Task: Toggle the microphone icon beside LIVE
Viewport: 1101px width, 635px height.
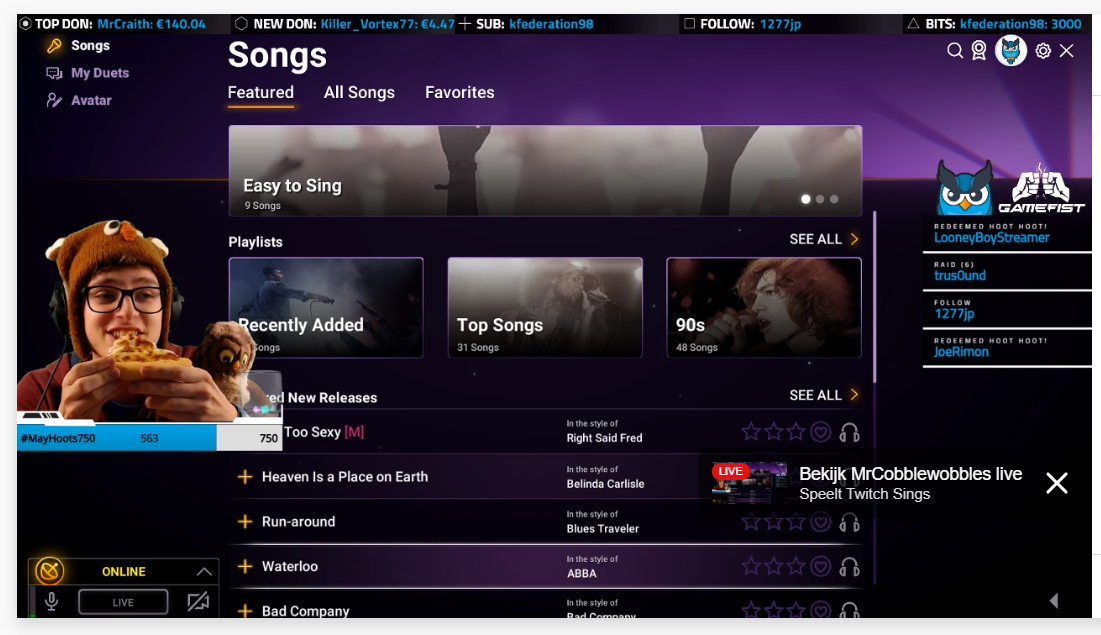Action: 51,602
